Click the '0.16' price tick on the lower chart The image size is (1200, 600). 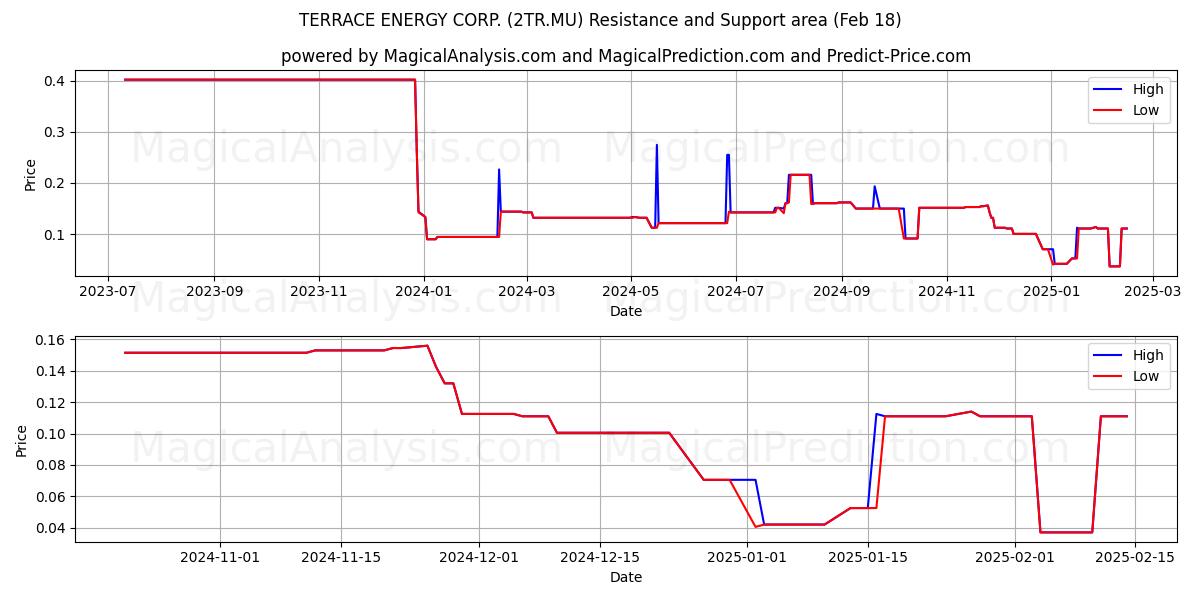coord(52,340)
